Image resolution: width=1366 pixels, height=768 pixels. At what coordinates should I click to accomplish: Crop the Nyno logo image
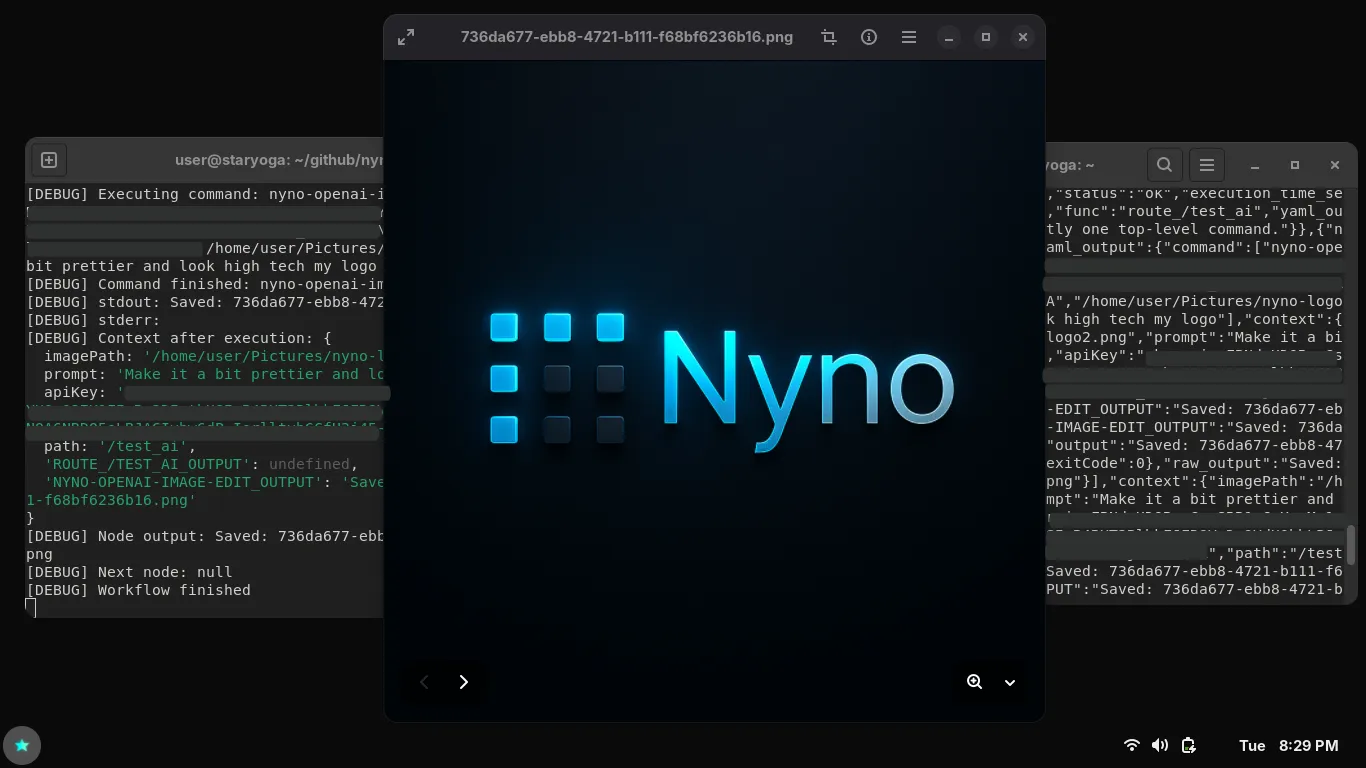point(829,37)
